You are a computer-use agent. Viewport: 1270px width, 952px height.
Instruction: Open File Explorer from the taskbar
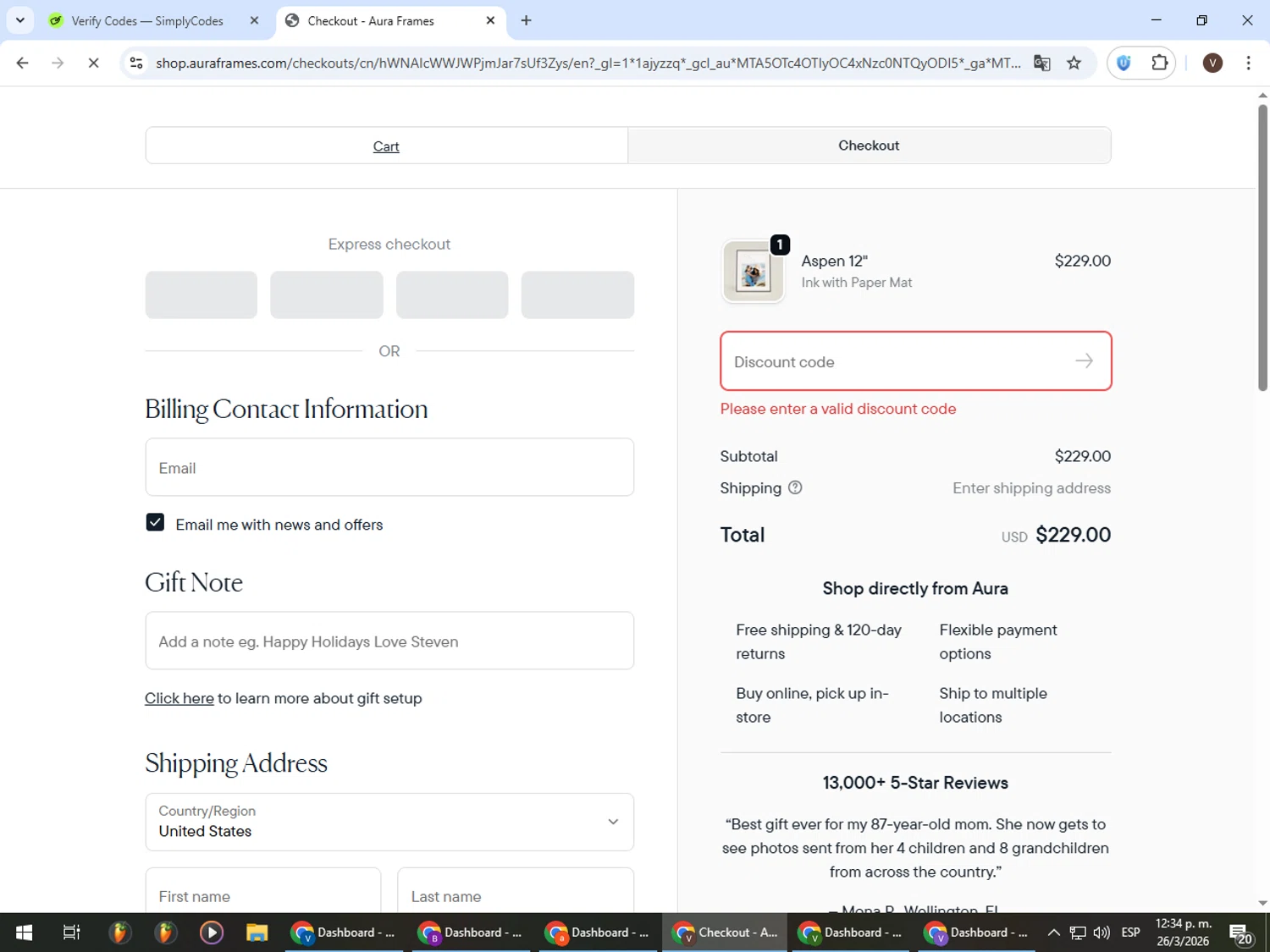point(257,933)
